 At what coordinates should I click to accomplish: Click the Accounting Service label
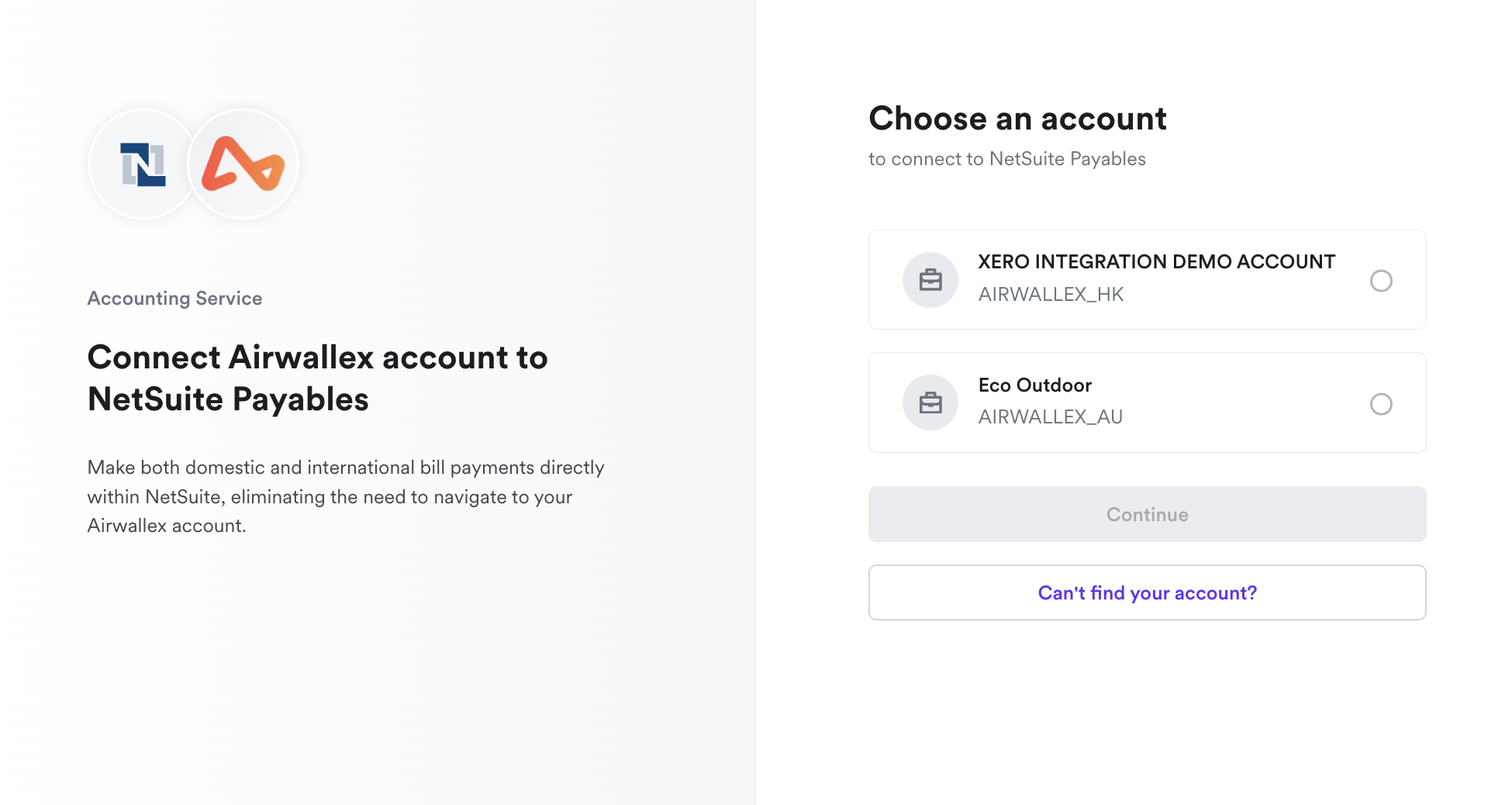coord(174,298)
